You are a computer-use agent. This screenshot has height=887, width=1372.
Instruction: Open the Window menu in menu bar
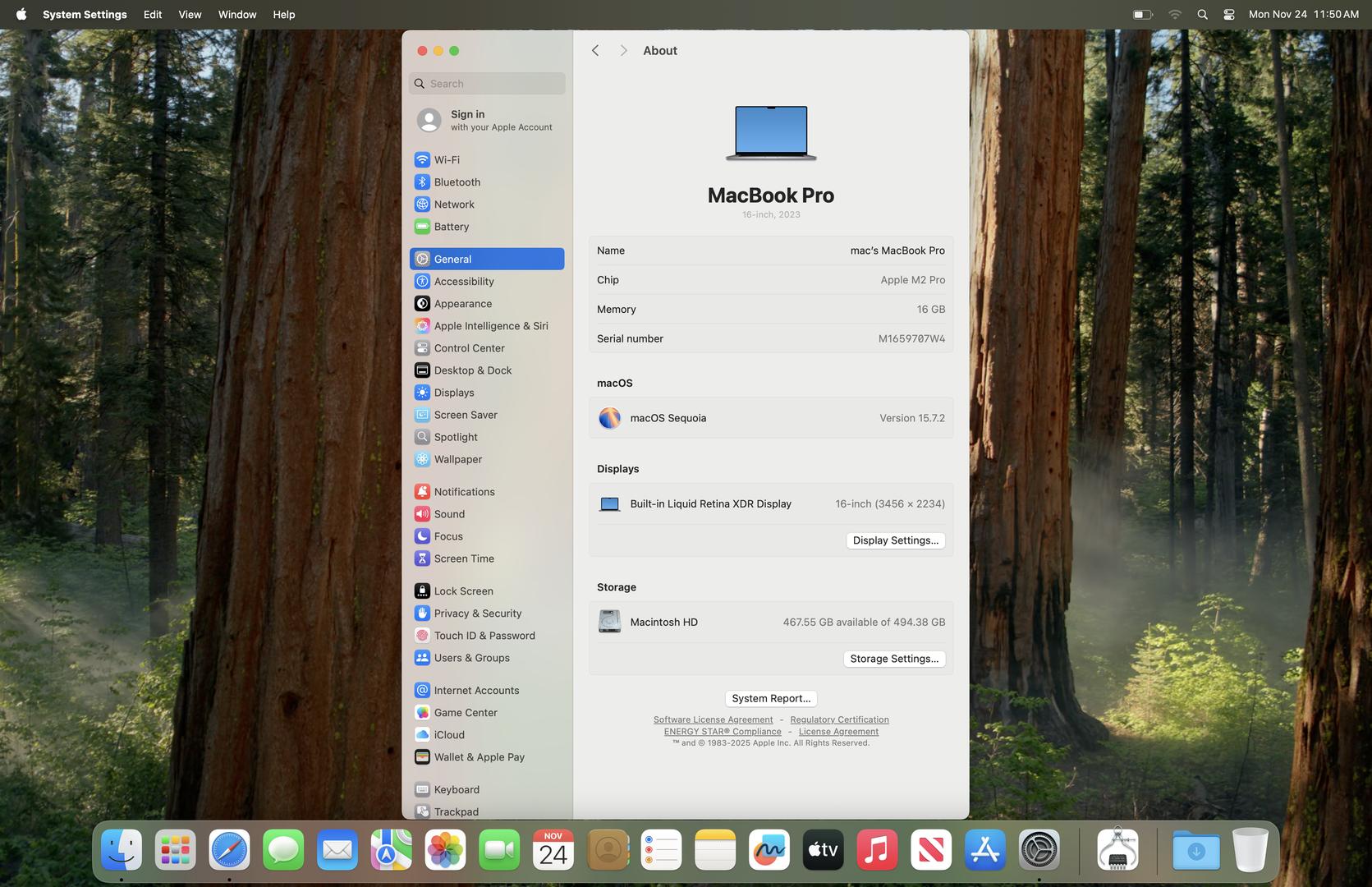237,14
